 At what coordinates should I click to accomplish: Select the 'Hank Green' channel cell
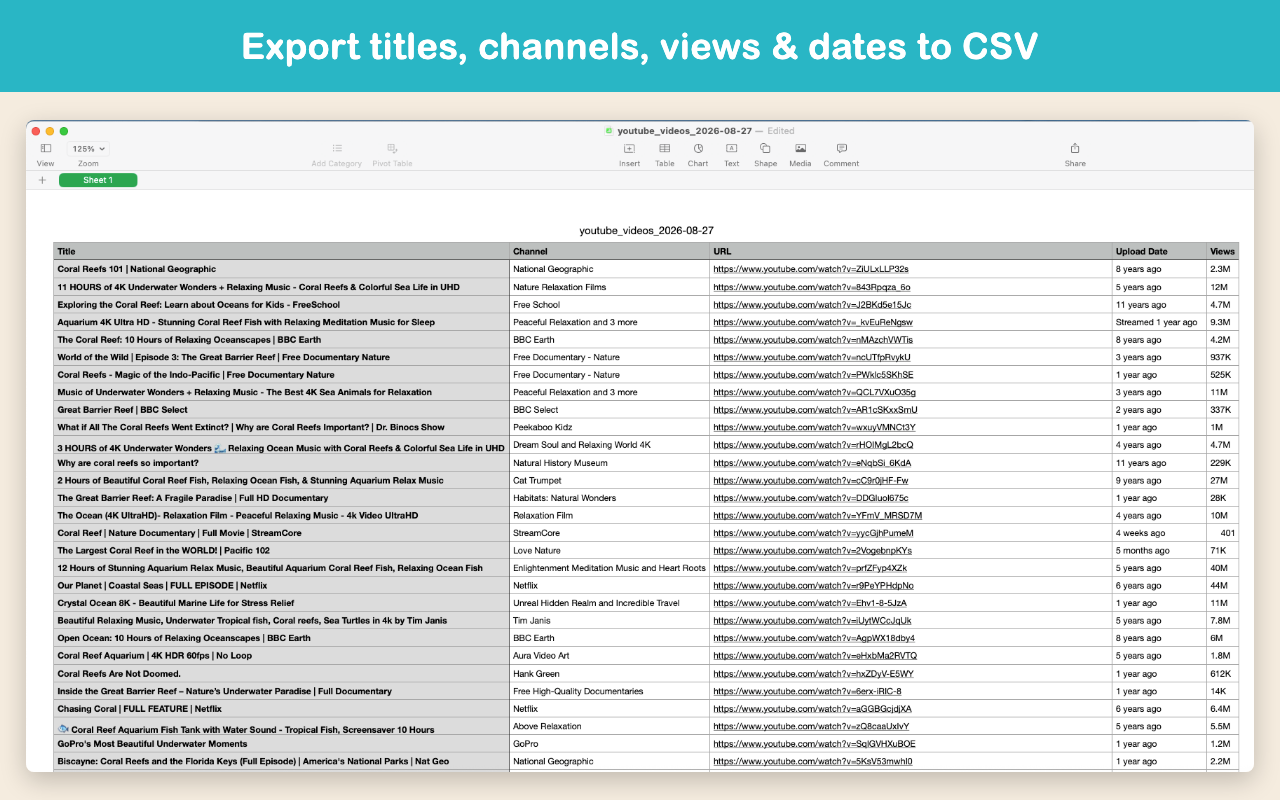click(x=609, y=674)
